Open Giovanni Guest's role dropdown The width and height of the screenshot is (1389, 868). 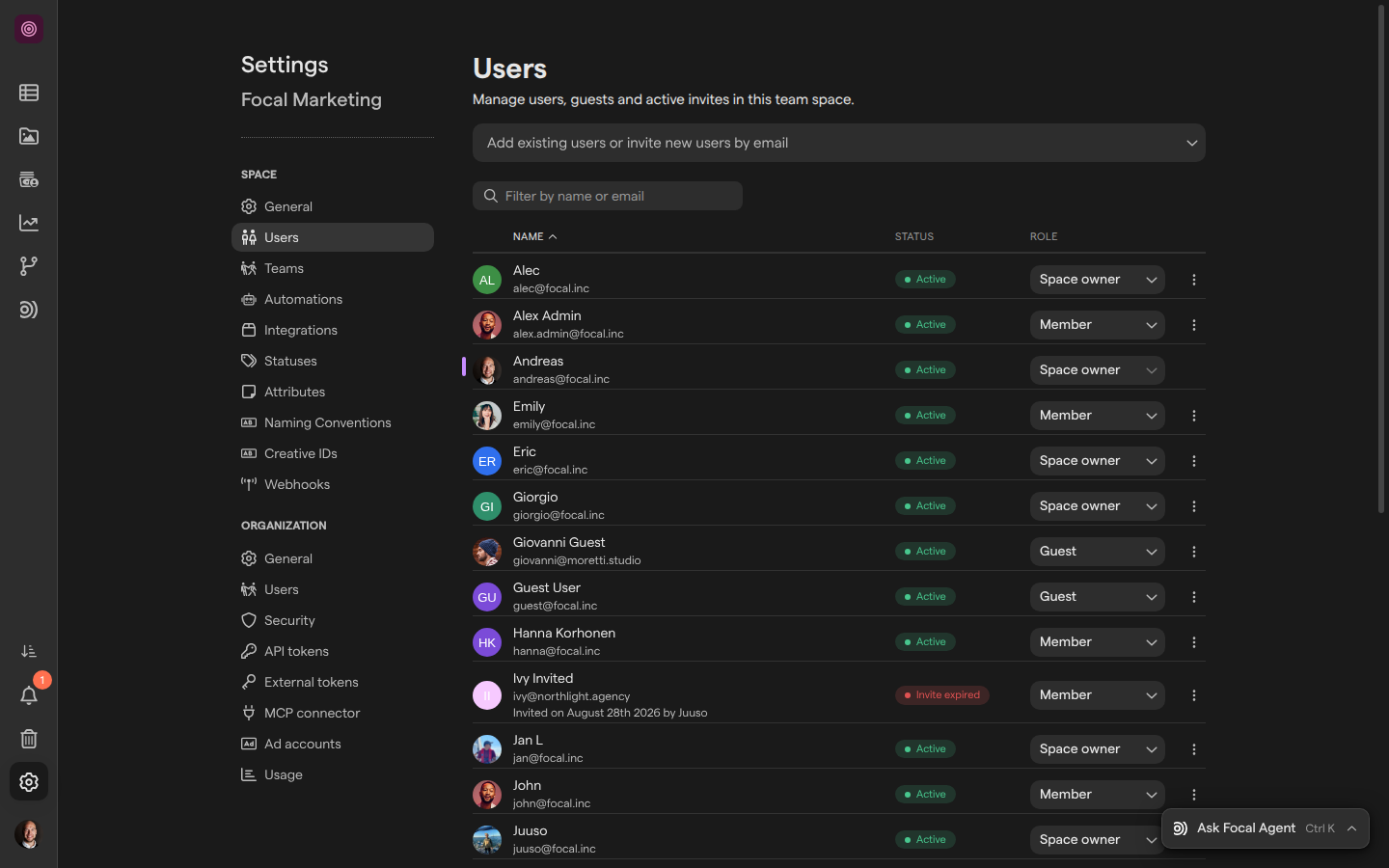point(1098,552)
